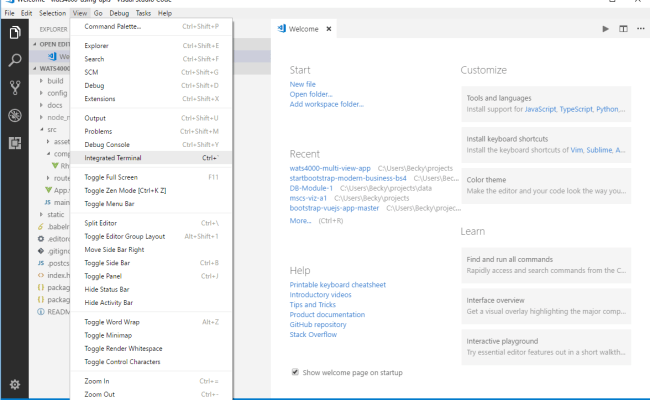Click the info icon beside README file
Viewport: 650px width, 400px height.
(x=41, y=312)
